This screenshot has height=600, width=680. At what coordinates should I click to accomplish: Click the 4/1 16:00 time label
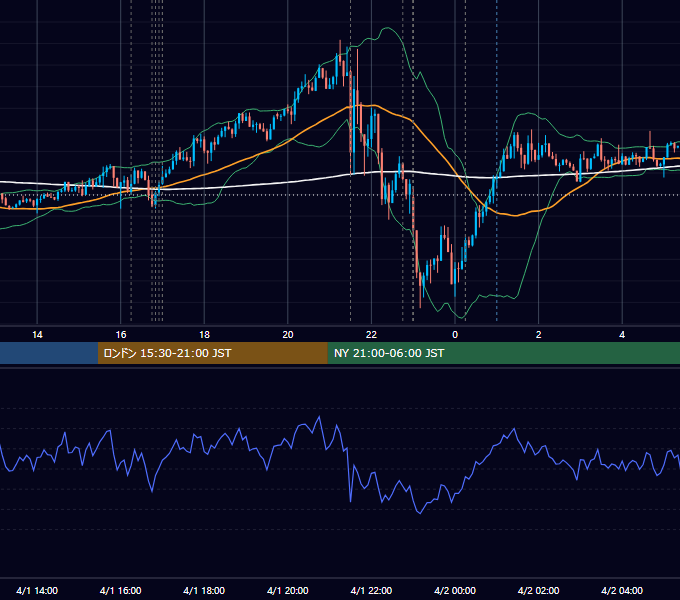(121, 590)
